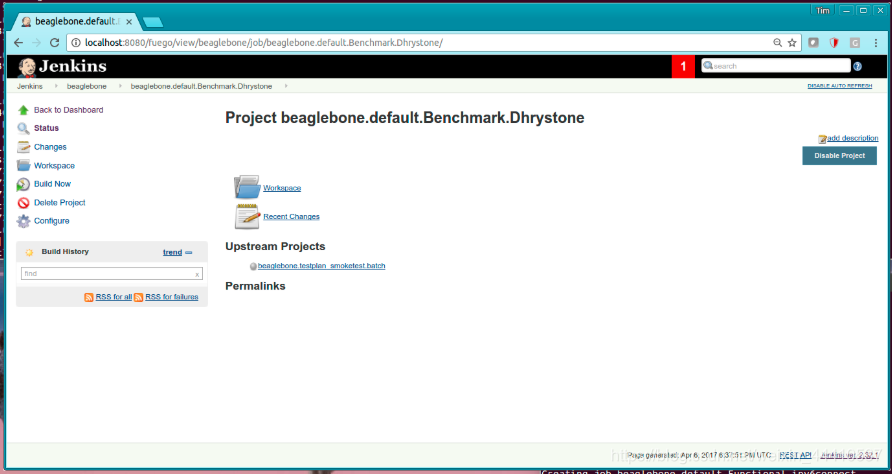This screenshot has height=474, width=892.
Task: Click the site info icon in address bar
Action: 76,43
